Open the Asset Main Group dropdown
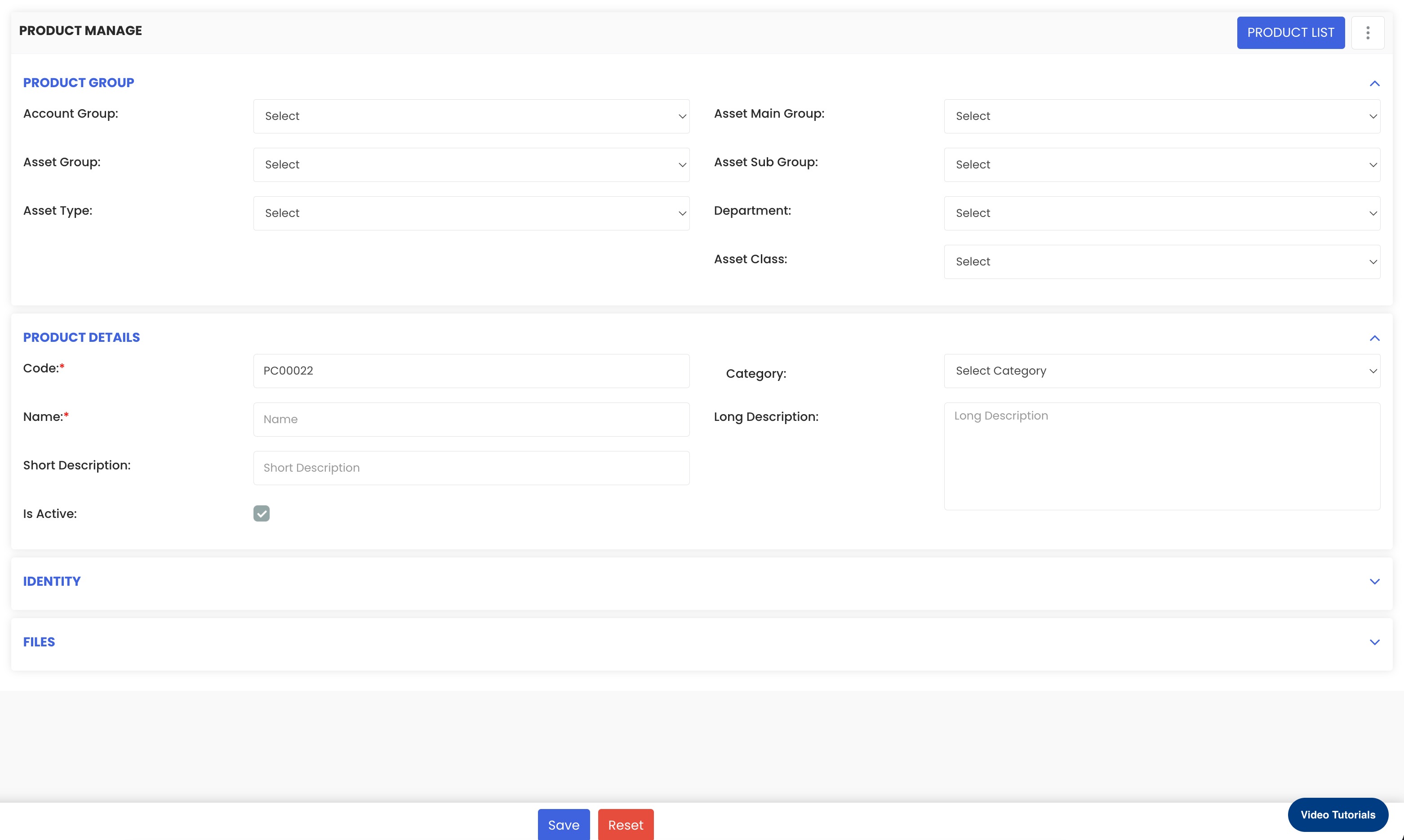 pyautogui.click(x=1161, y=117)
